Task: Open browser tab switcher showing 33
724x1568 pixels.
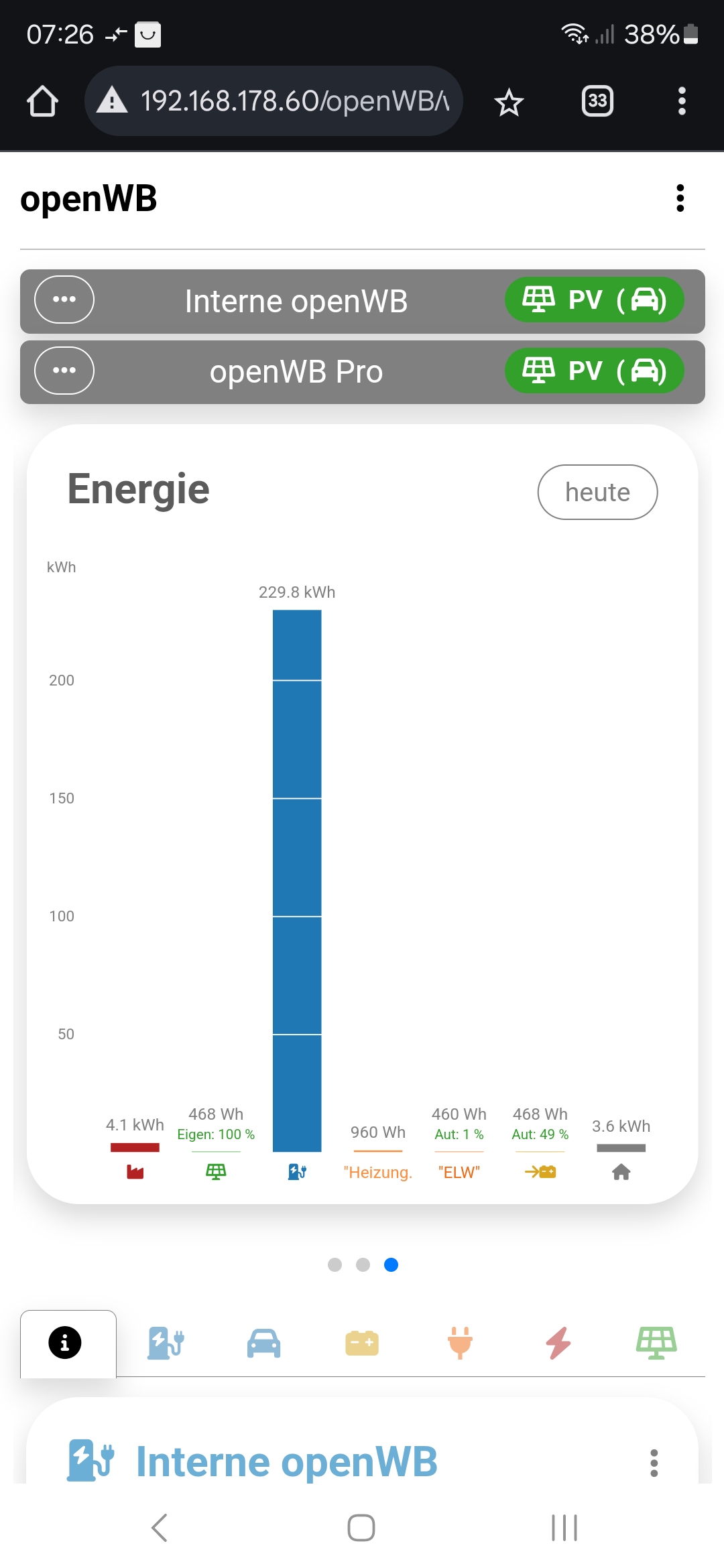Action: click(x=597, y=101)
